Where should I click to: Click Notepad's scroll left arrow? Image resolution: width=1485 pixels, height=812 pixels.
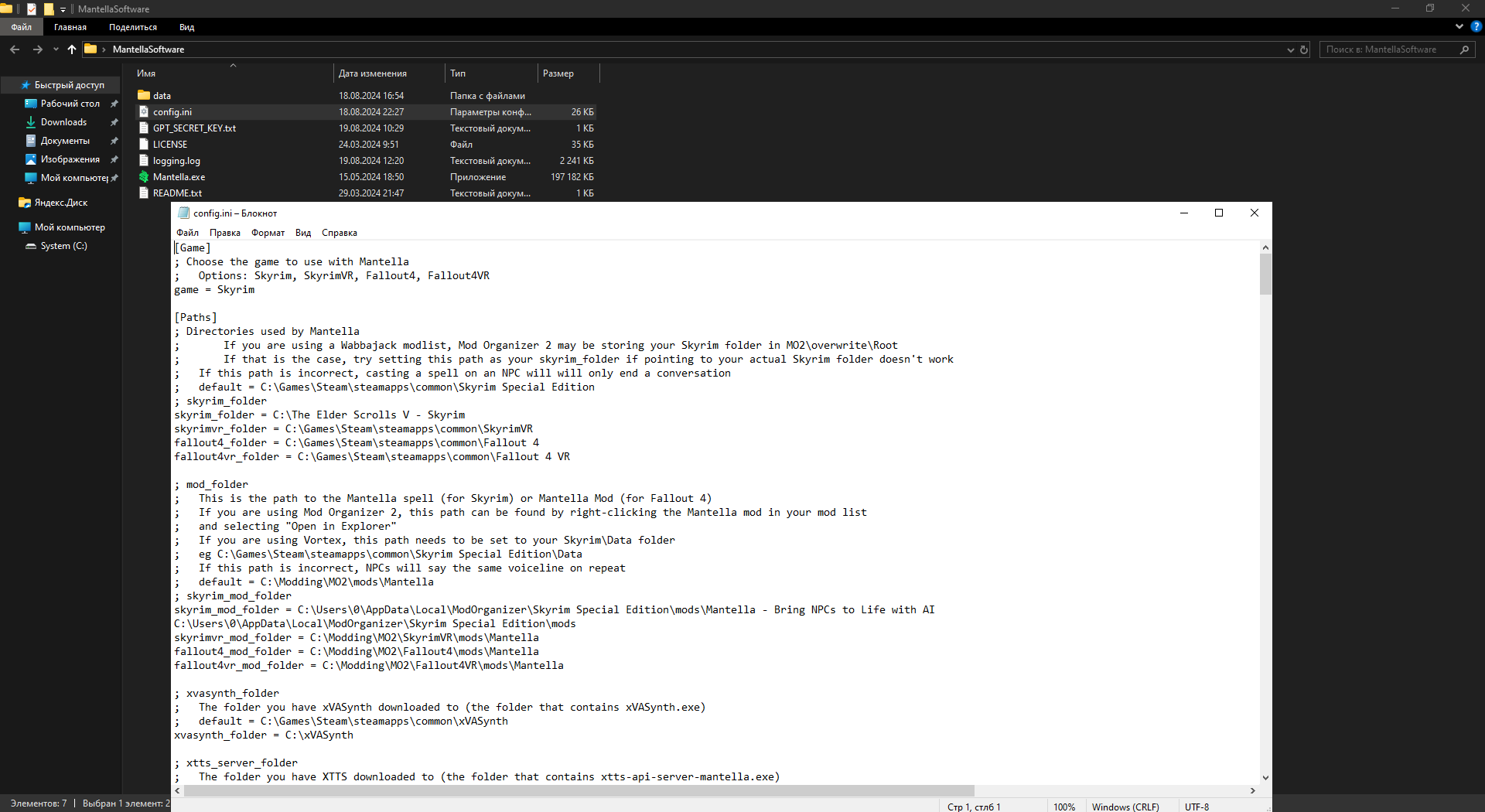coord(178,791)
